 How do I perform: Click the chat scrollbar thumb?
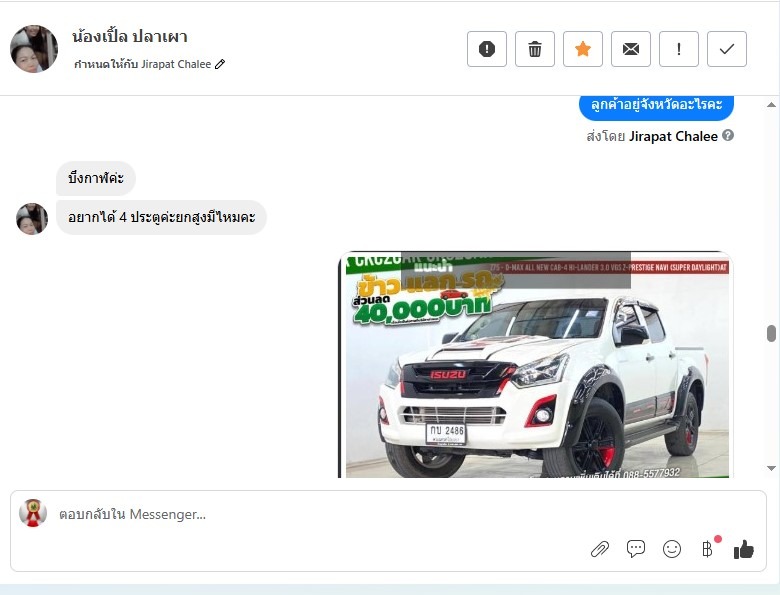(x=771, y=333)
